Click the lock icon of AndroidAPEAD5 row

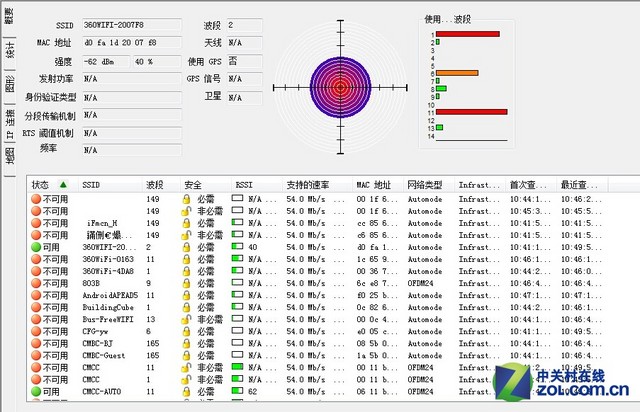(x=186, y=295)
